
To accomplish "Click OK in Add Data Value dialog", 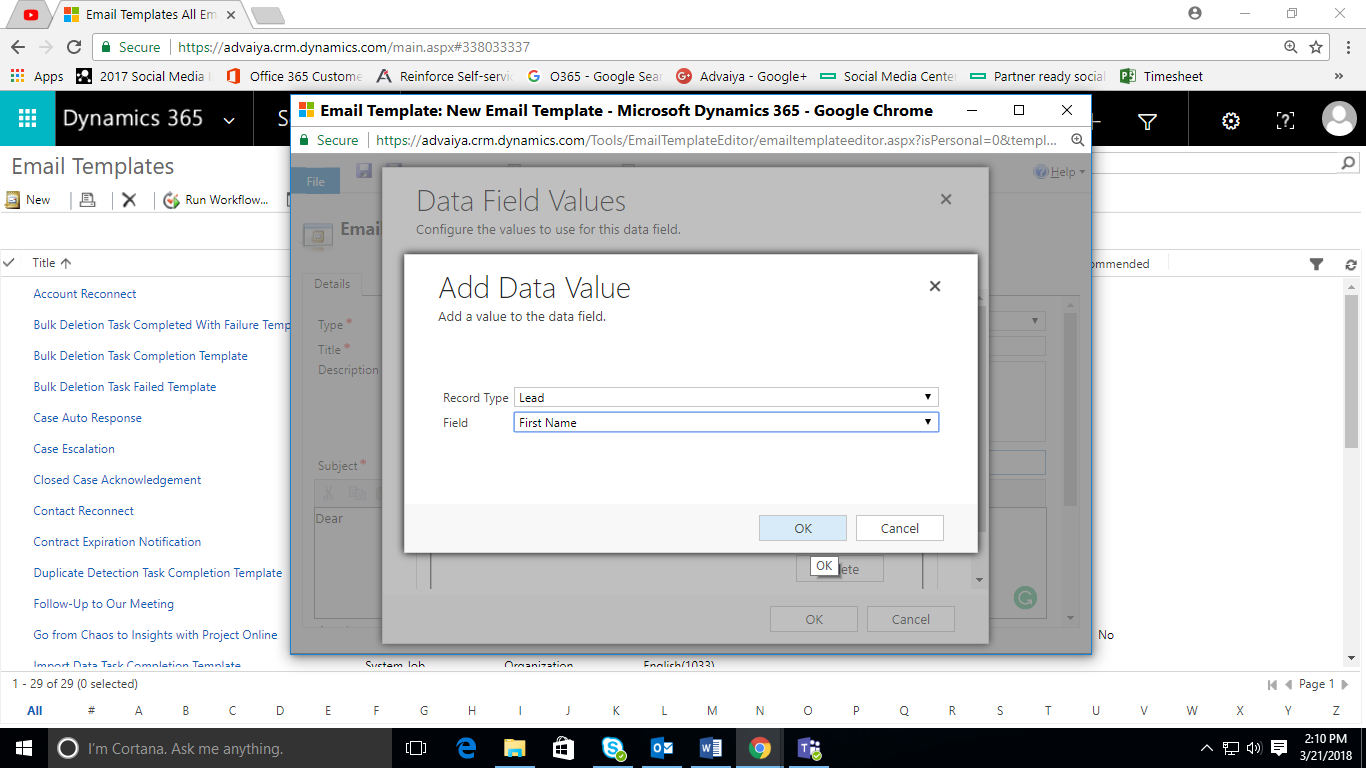I will pyautogui.click(x=803, y=528).
